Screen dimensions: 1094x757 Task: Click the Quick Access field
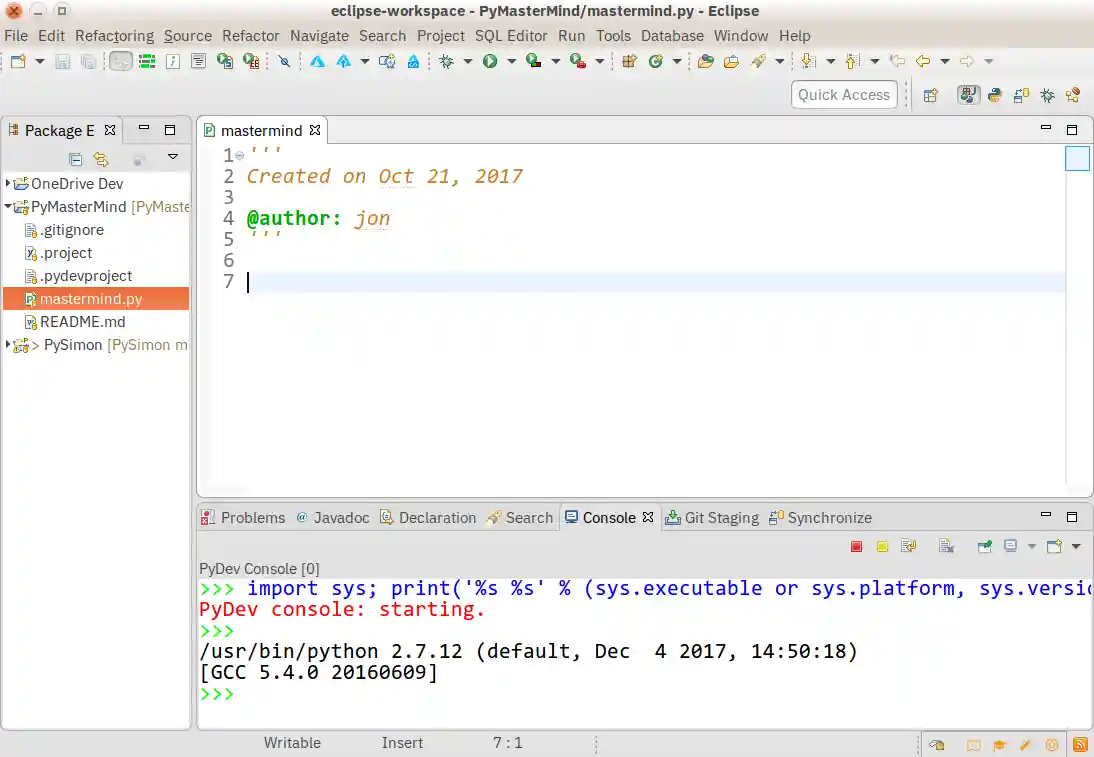pyautogui.click(x=843, y=94)
